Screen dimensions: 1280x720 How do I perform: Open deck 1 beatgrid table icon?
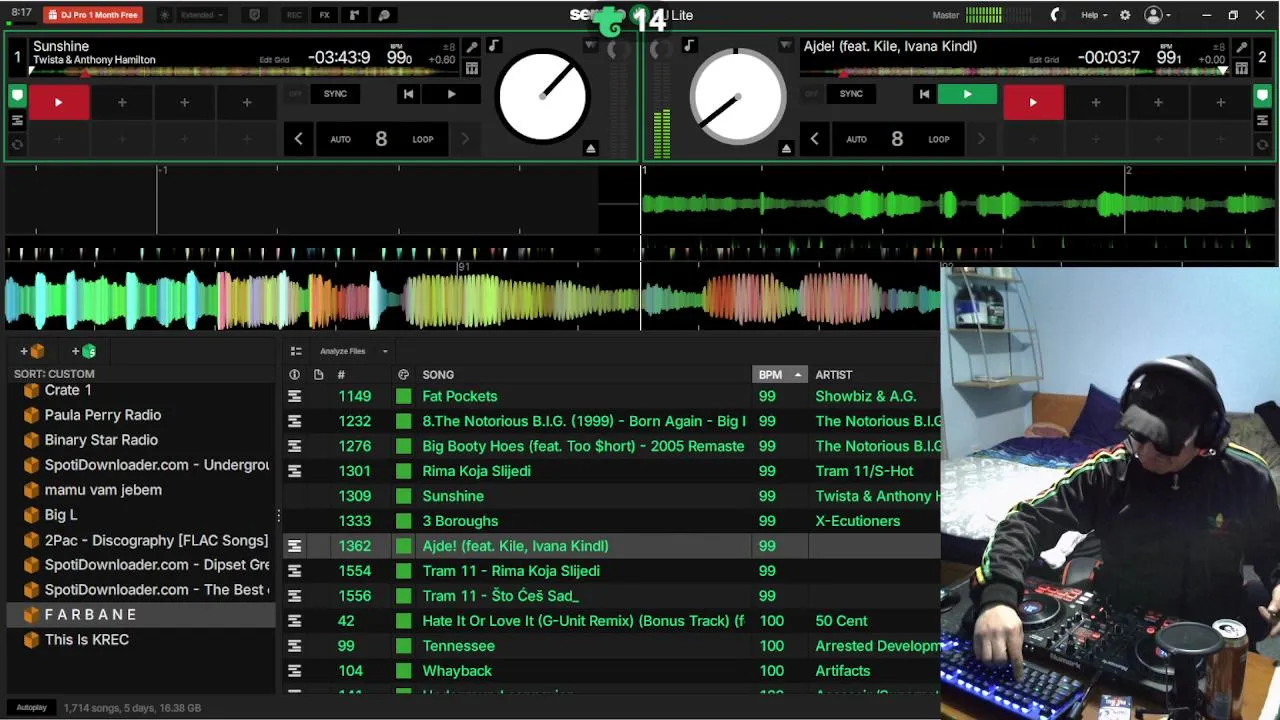tap(472, 68)
